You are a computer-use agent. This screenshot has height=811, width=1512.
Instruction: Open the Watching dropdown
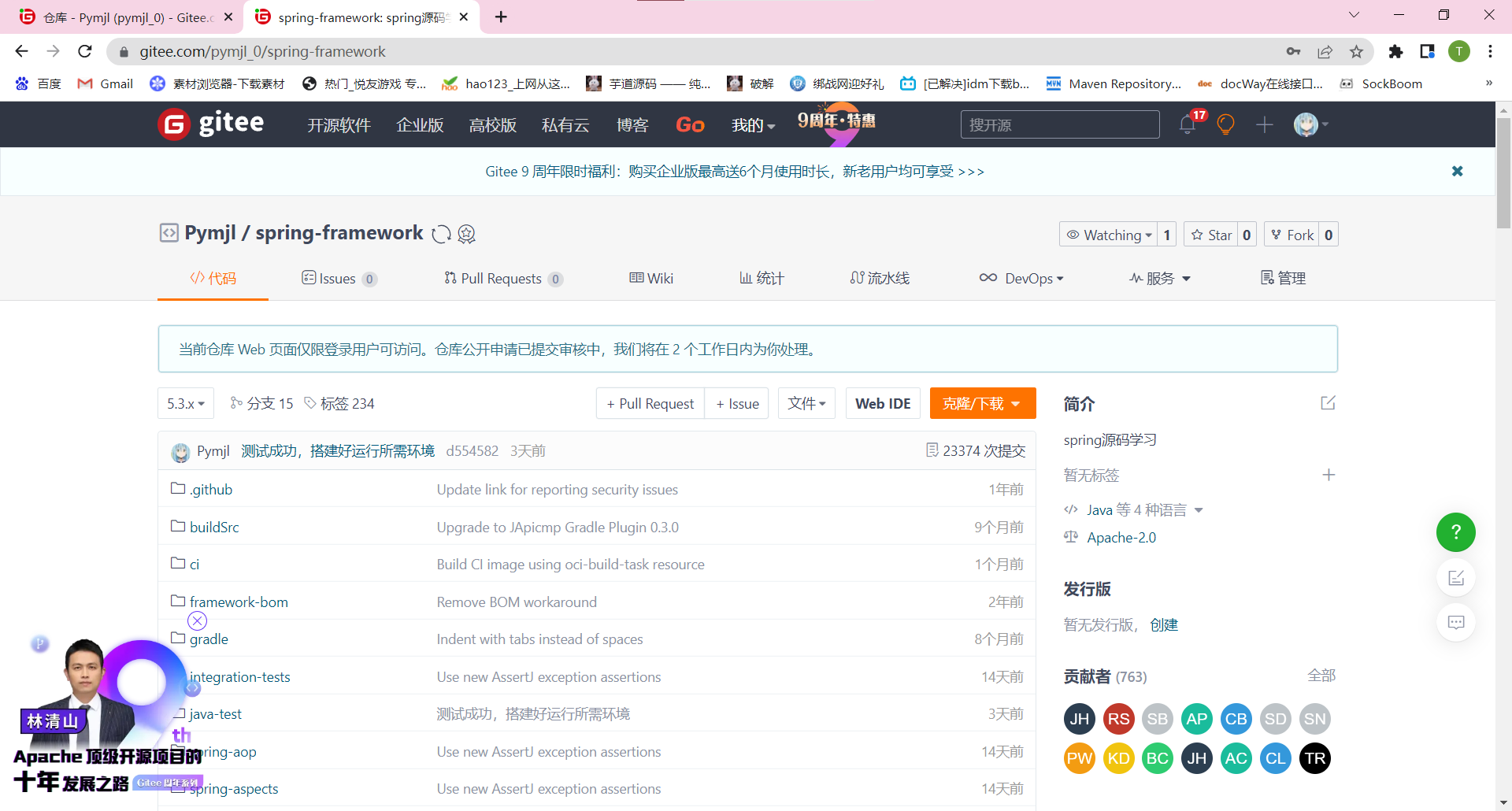click(1109, 235)
